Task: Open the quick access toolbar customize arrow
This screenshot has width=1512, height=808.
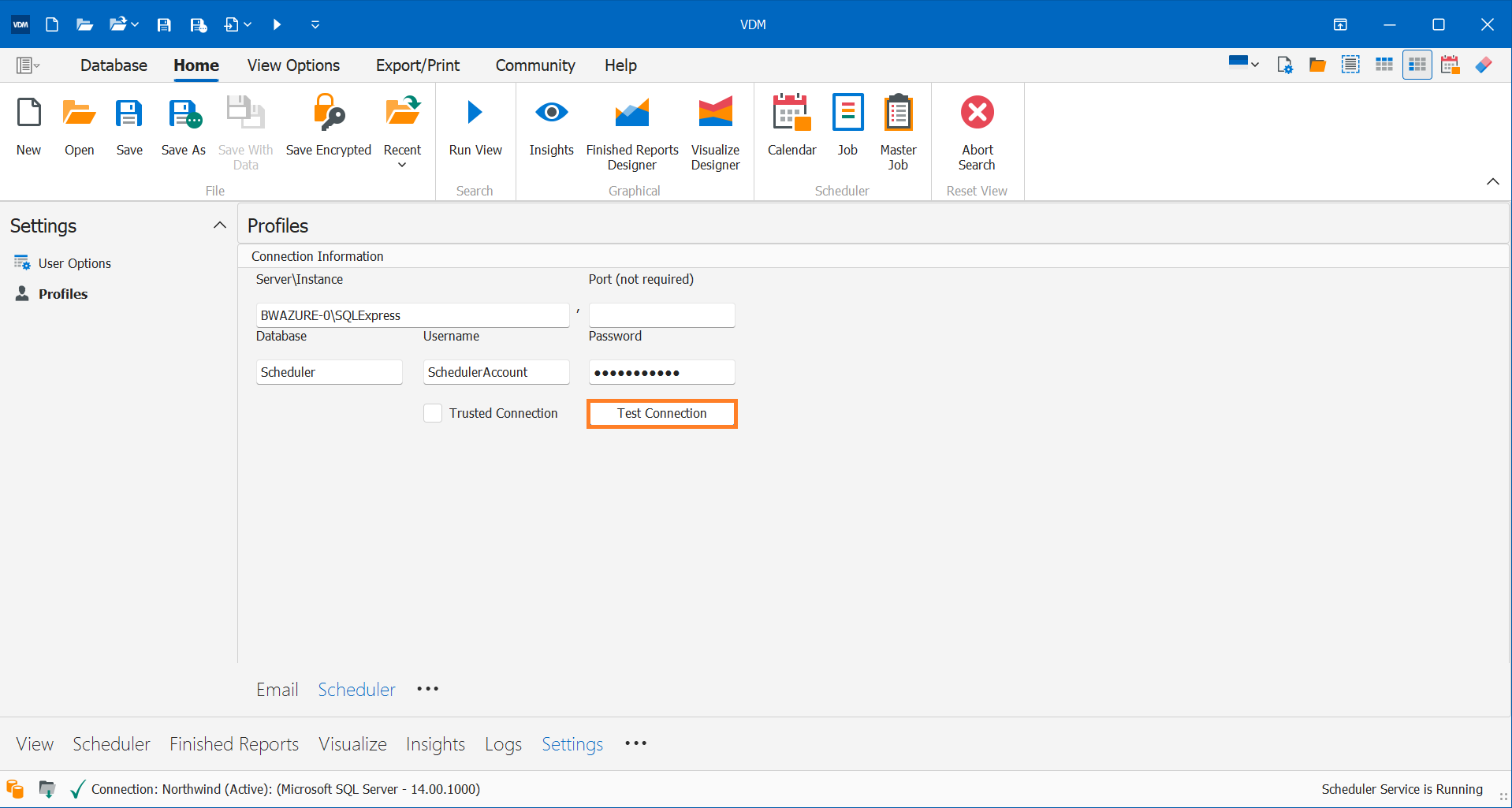Action: coord(315,24)
